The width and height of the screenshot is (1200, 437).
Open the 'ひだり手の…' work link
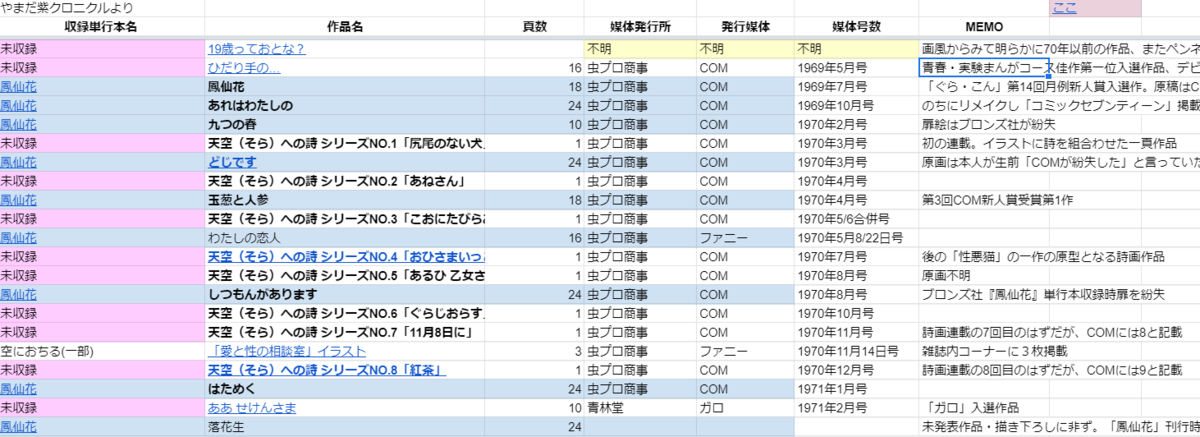pos(243,67)
